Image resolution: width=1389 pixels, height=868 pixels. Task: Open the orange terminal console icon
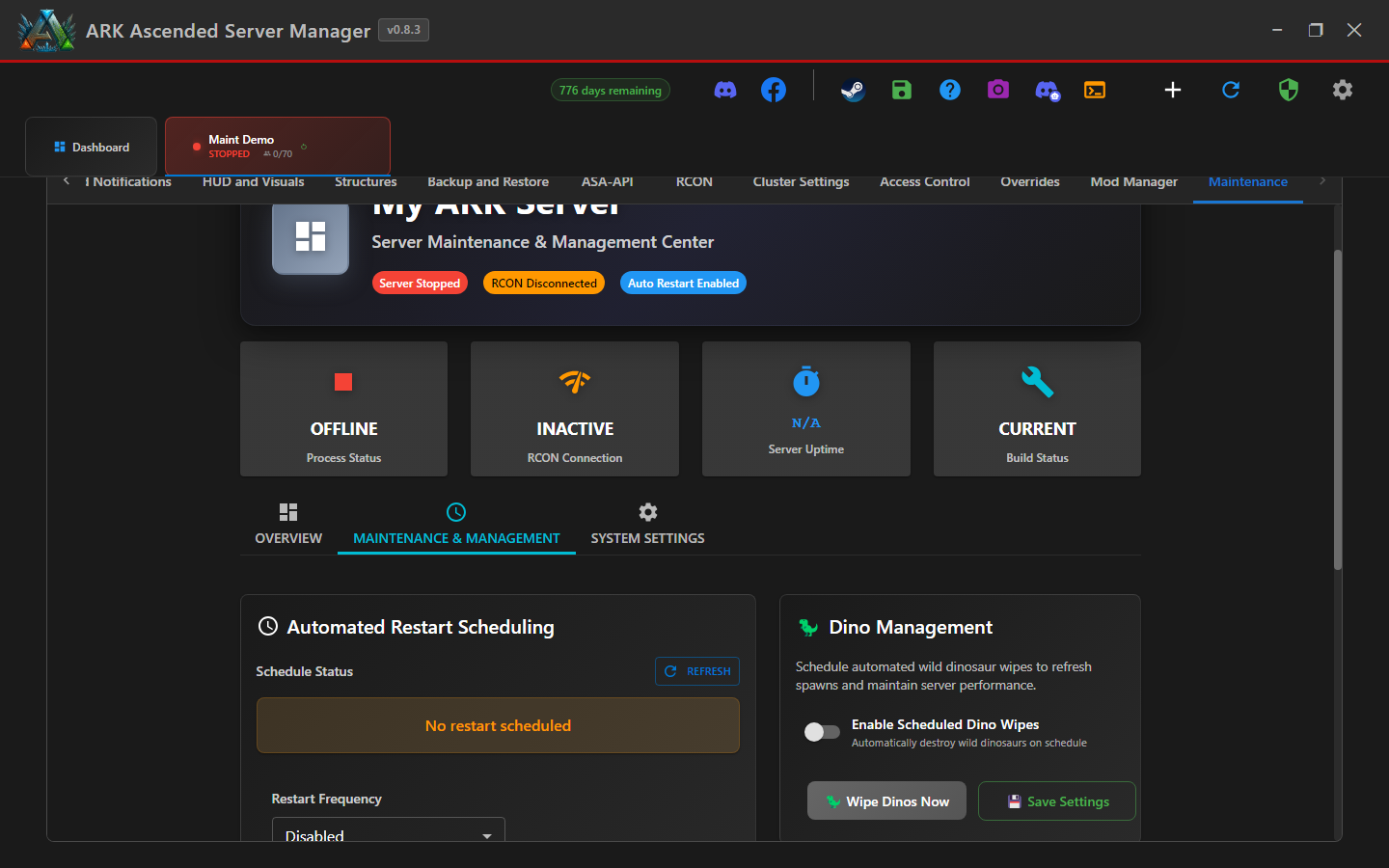(1095, 90)
